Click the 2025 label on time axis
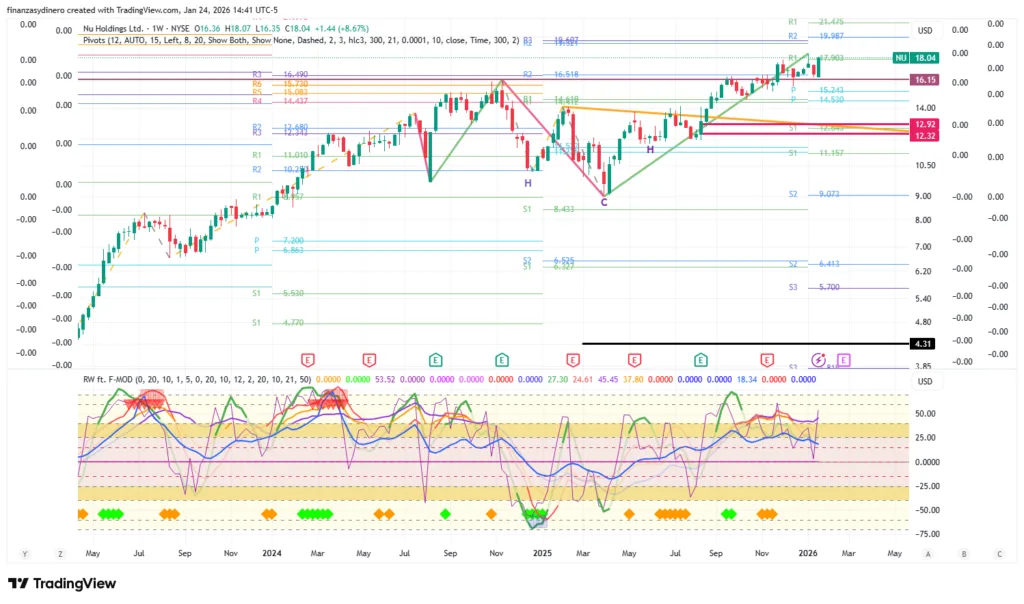 (x=542, y=552)
